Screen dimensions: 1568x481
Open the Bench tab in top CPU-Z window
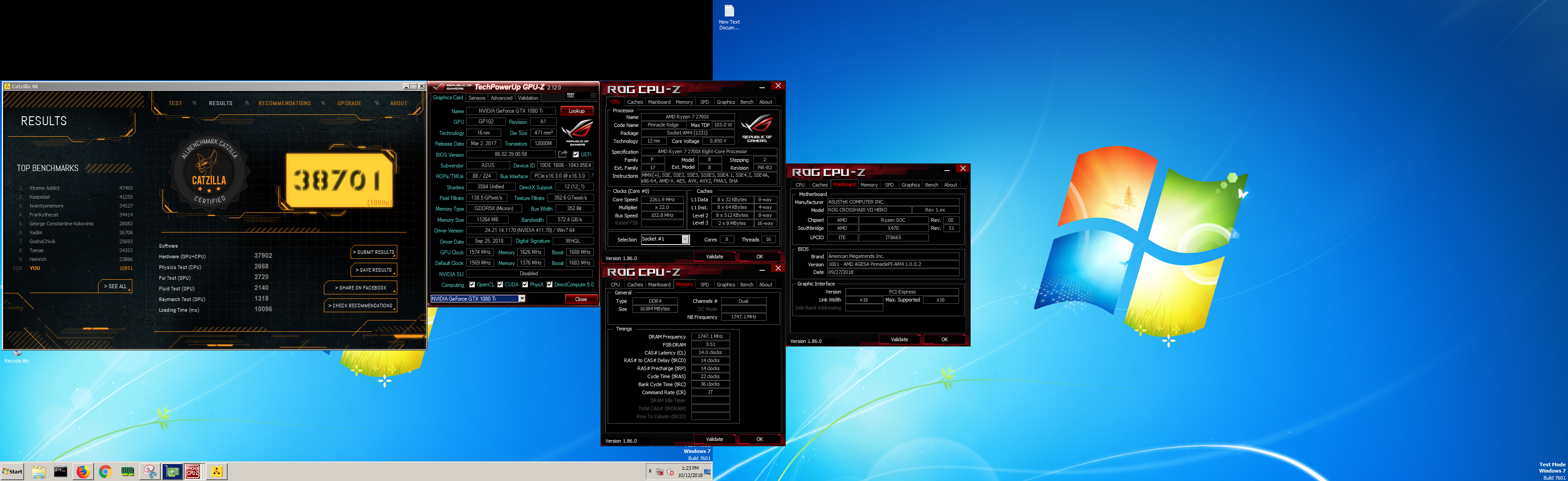coord(747,102)
